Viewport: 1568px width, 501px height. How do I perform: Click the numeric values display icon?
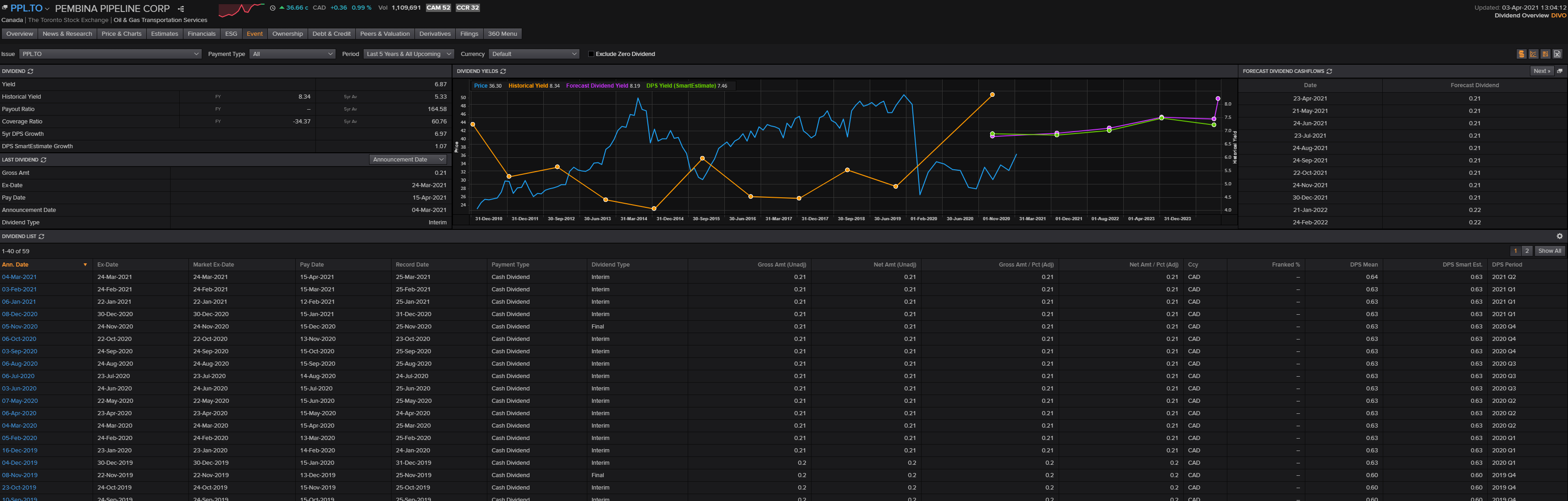pos(1546,54)
